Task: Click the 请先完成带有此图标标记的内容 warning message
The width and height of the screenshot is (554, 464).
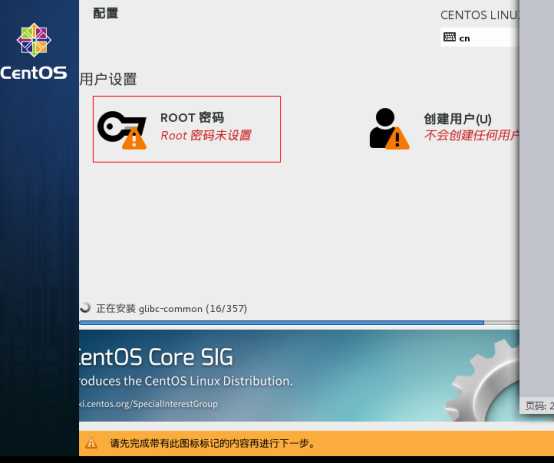Action: click(x=212, y=443)
